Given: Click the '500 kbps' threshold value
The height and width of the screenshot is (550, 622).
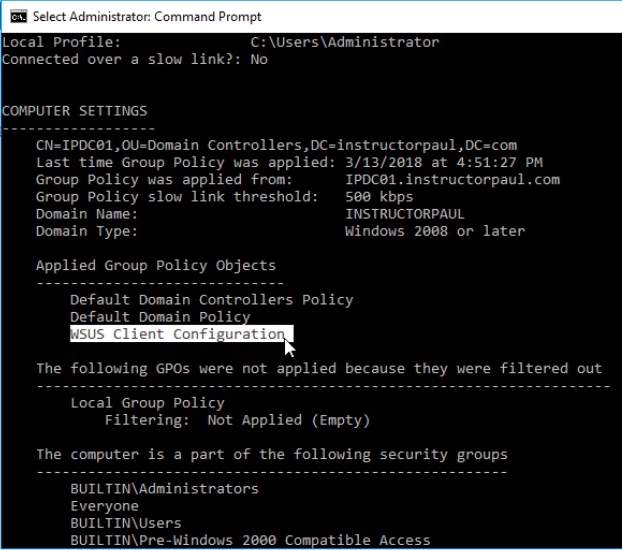Looking at the screenshot, I should click(379, 197).
